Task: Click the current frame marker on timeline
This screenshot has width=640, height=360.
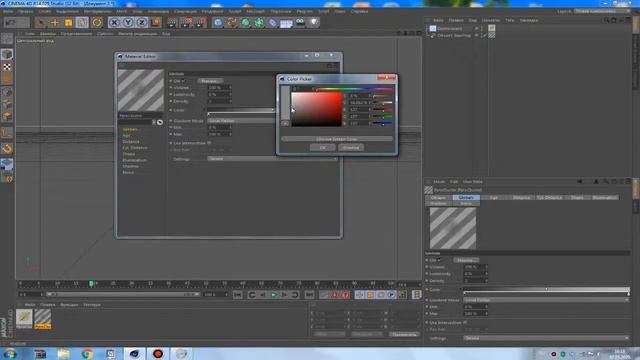Action: (91, 284)
